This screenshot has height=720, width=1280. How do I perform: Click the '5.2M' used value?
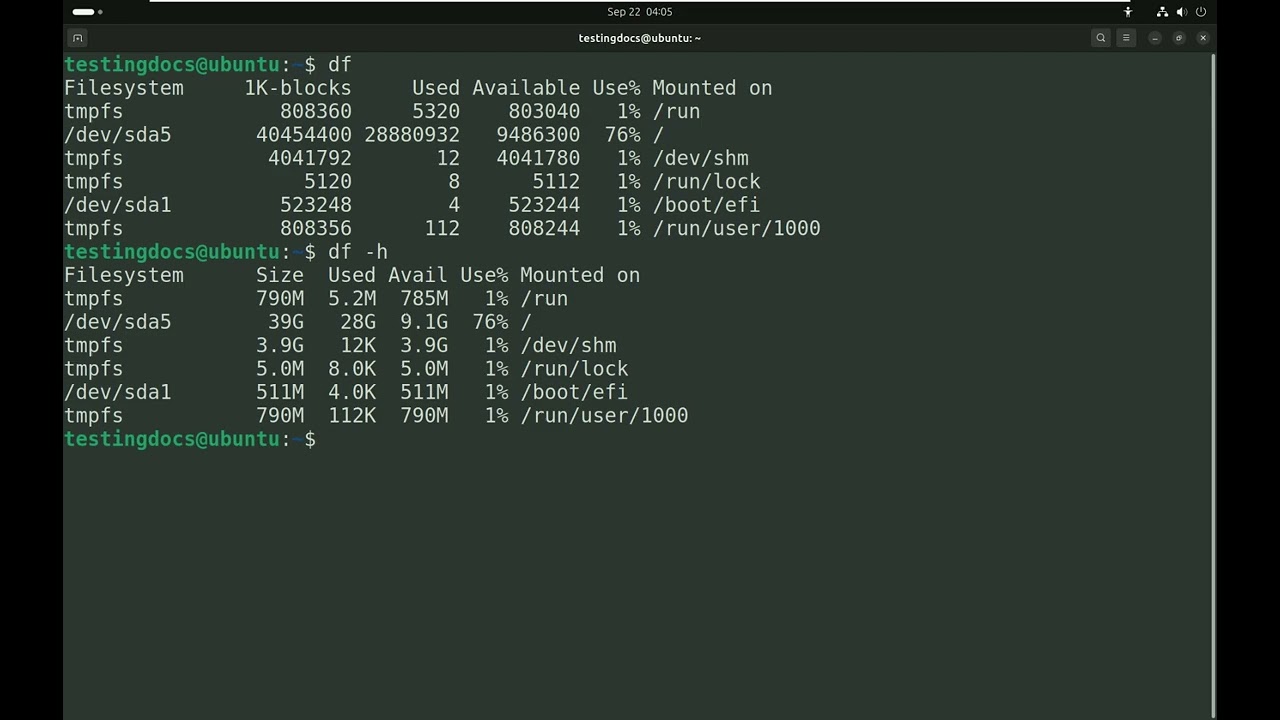click(352, 299)
